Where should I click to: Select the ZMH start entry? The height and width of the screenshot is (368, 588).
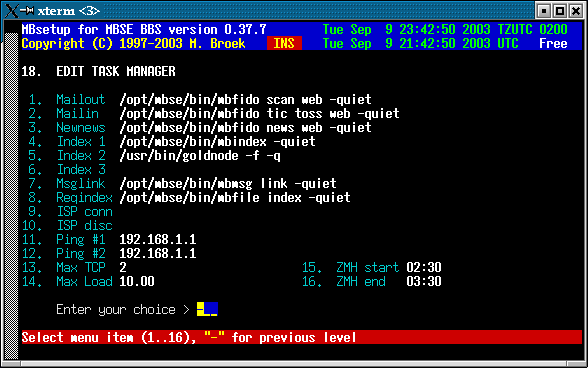[x=351, y=267]
